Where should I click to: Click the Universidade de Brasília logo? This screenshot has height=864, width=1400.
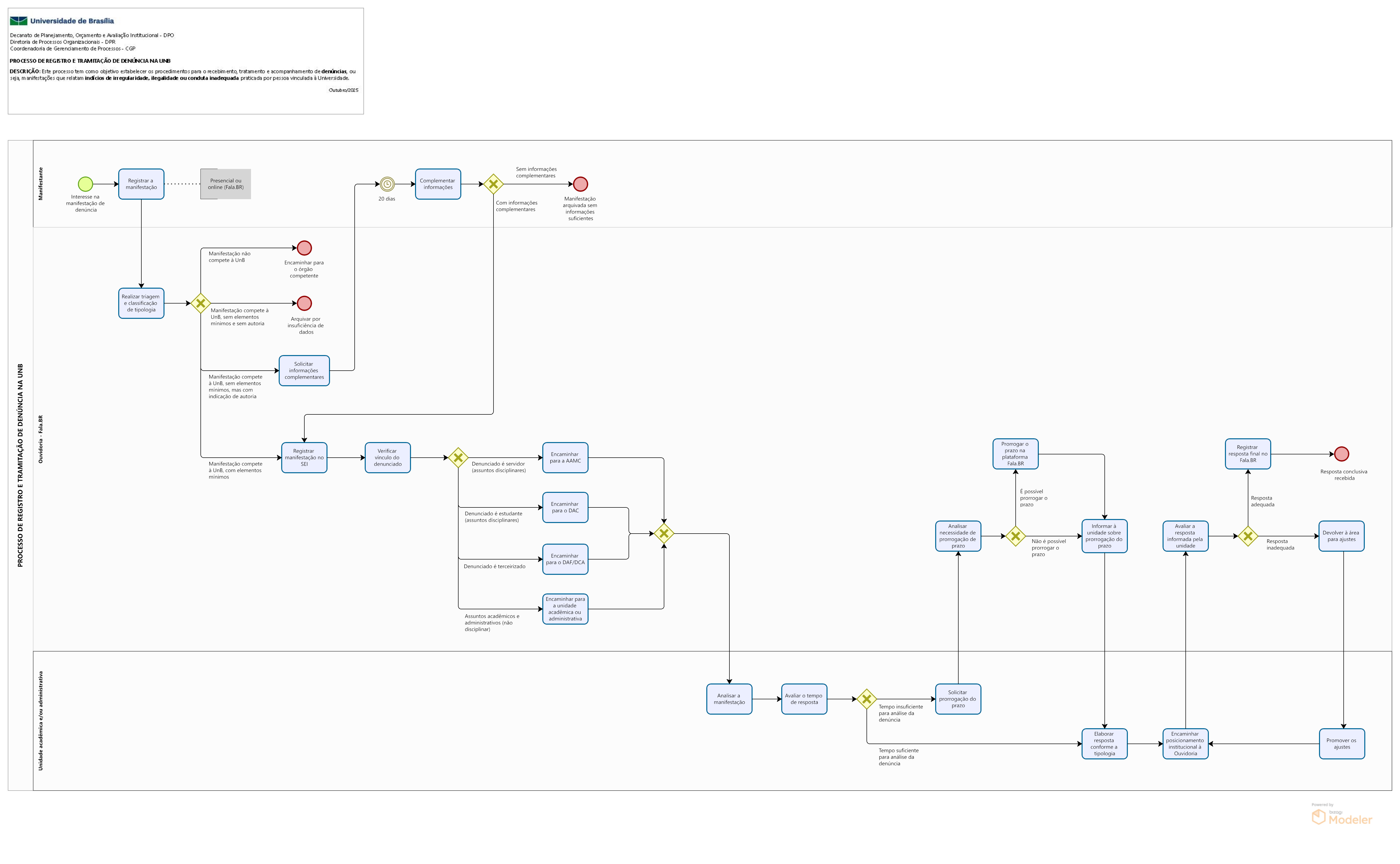point(19,21)
